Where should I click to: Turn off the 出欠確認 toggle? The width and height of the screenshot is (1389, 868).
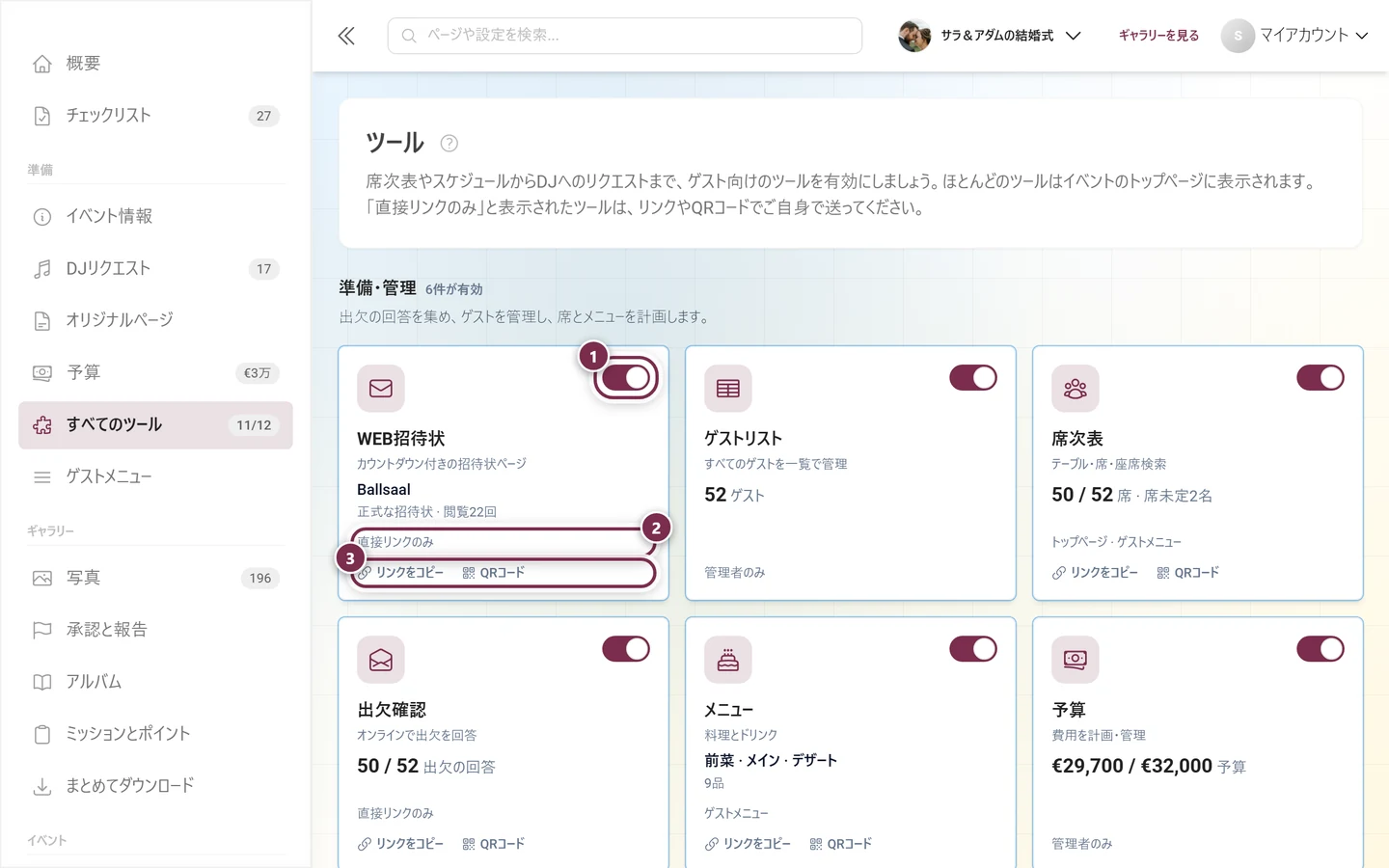click(x=626, y=649)
